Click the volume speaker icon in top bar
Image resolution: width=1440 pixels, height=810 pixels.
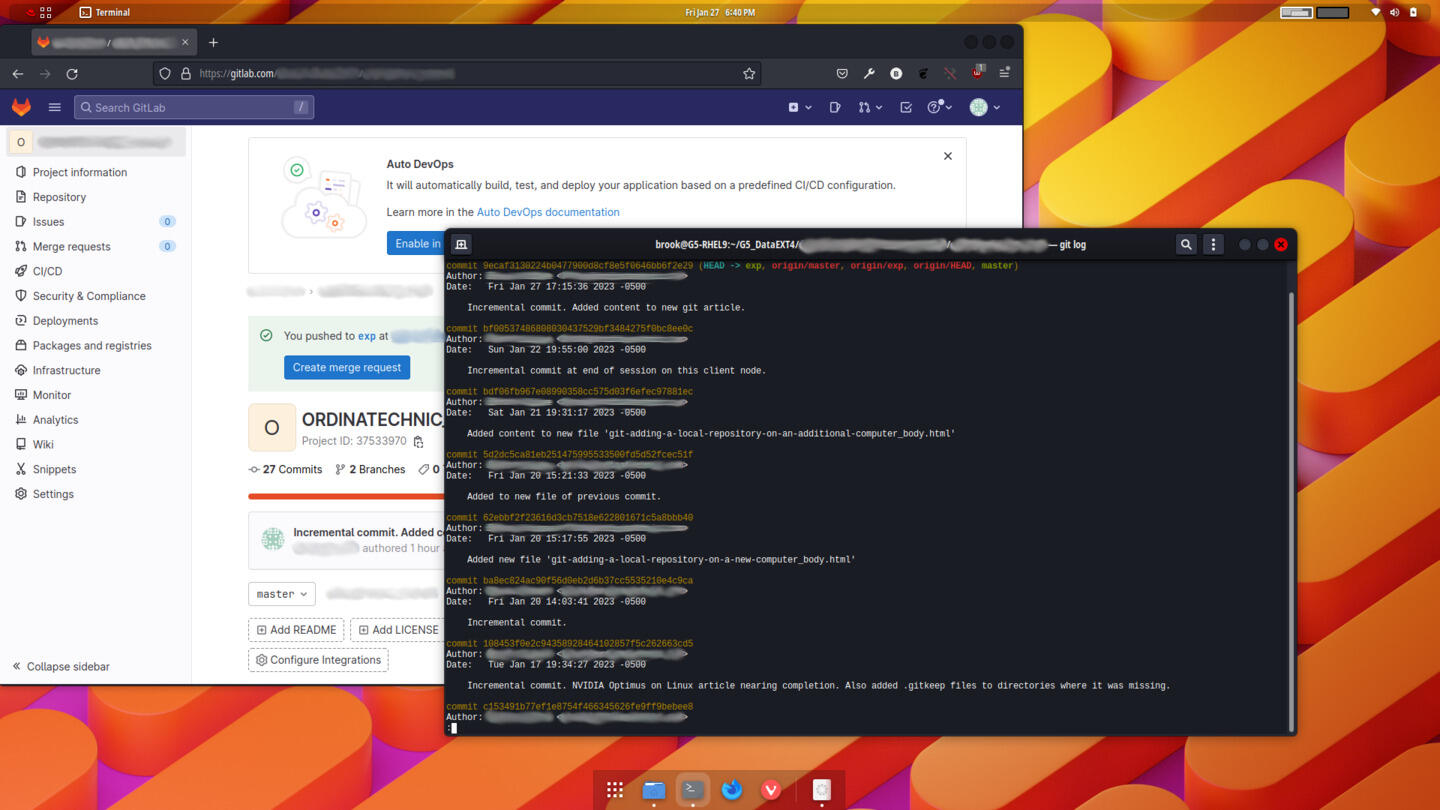pyautogui.click(x=1394, y=12)
